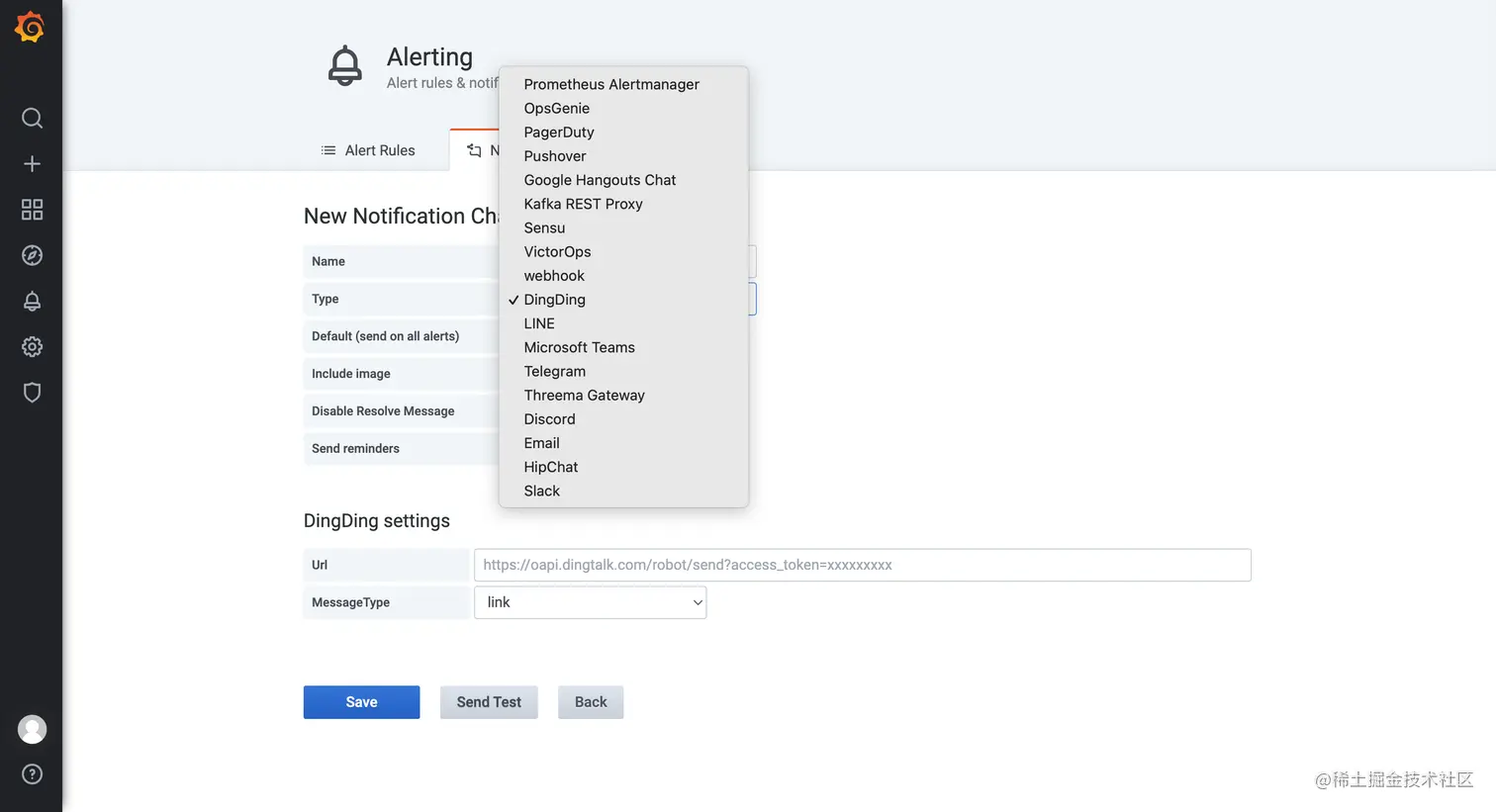The height and width of the screenshot is (812, 1496).
Task: Pick Email from the type options
Action: point(542,443)
